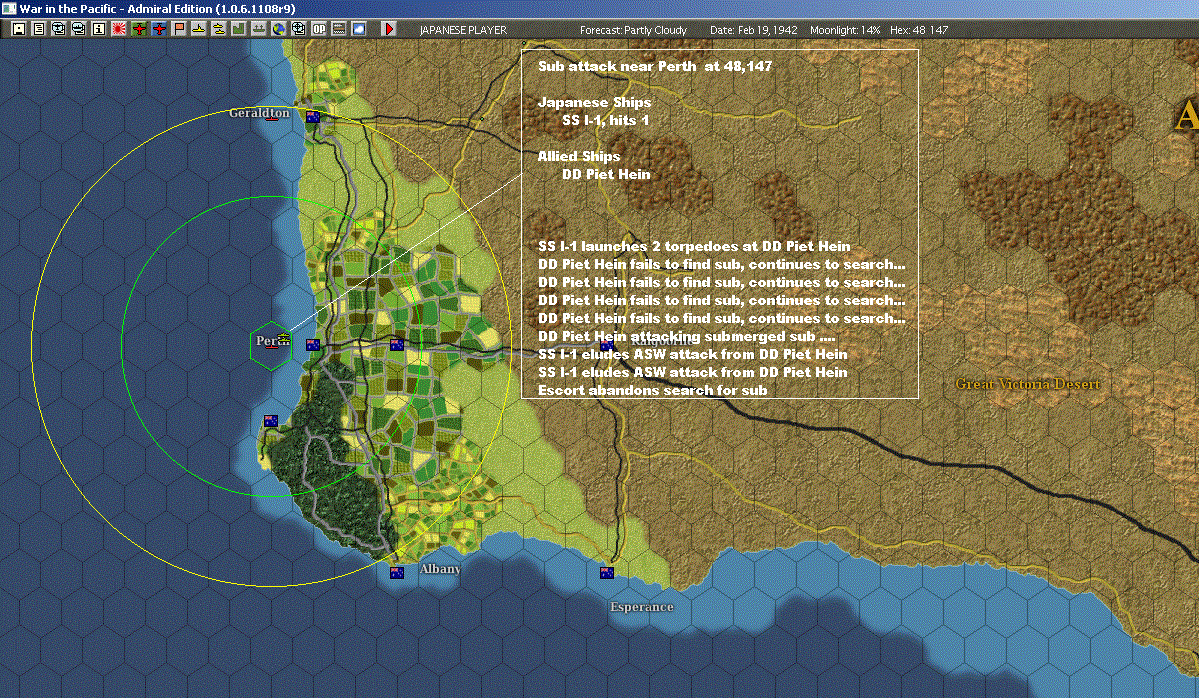Click the Australian flag base at Albany
The height and width of the screenshot is (698, 1199).
[x=397, y=573]
